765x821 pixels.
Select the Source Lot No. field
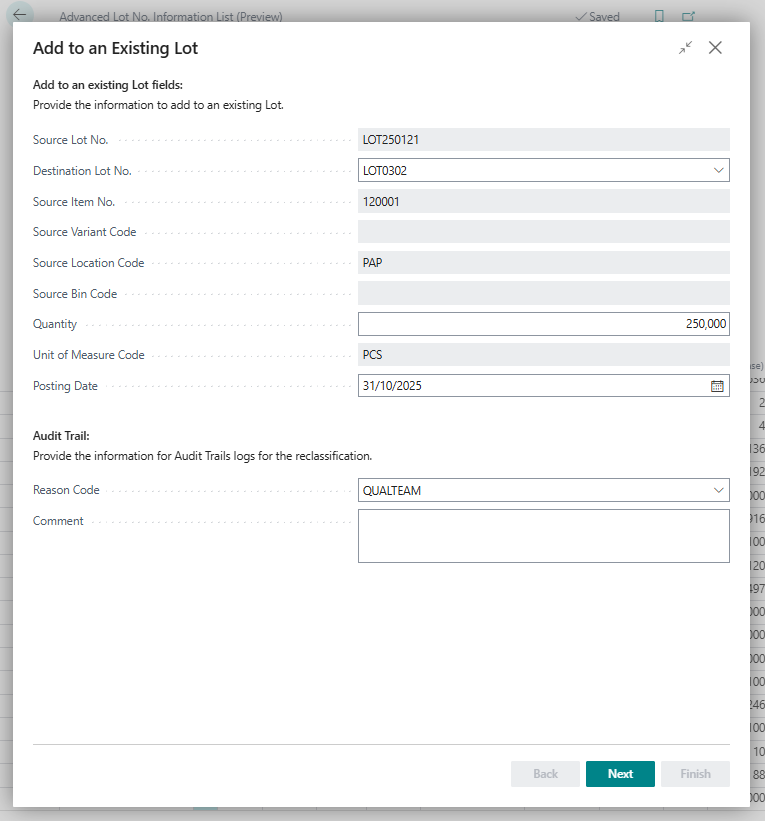(543, 140)
